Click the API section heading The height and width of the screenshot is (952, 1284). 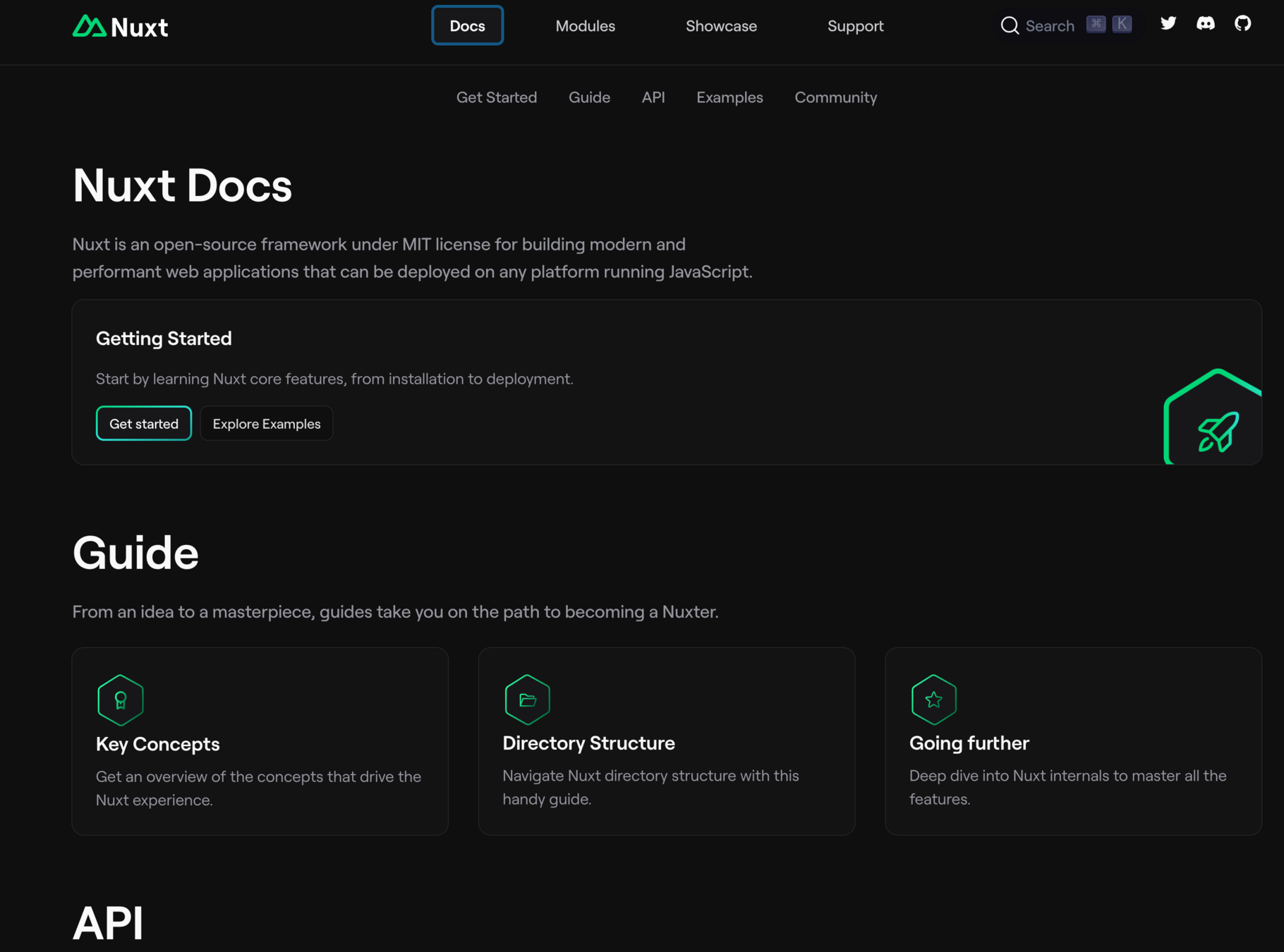click(108, 922)
